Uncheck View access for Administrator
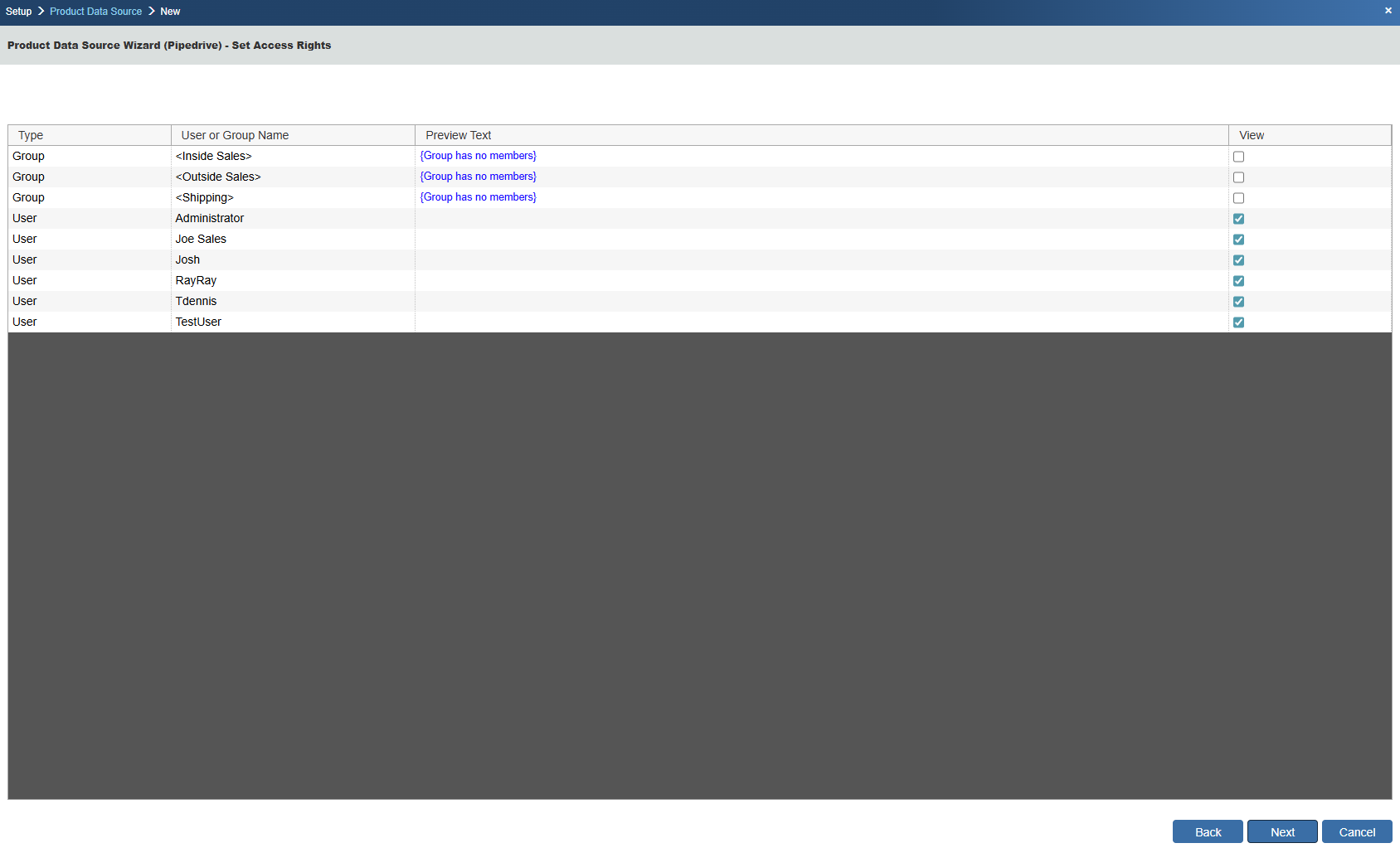The width and height of the screenshot is (1400, 848). pyautogui.click(x=1238, y=219)
